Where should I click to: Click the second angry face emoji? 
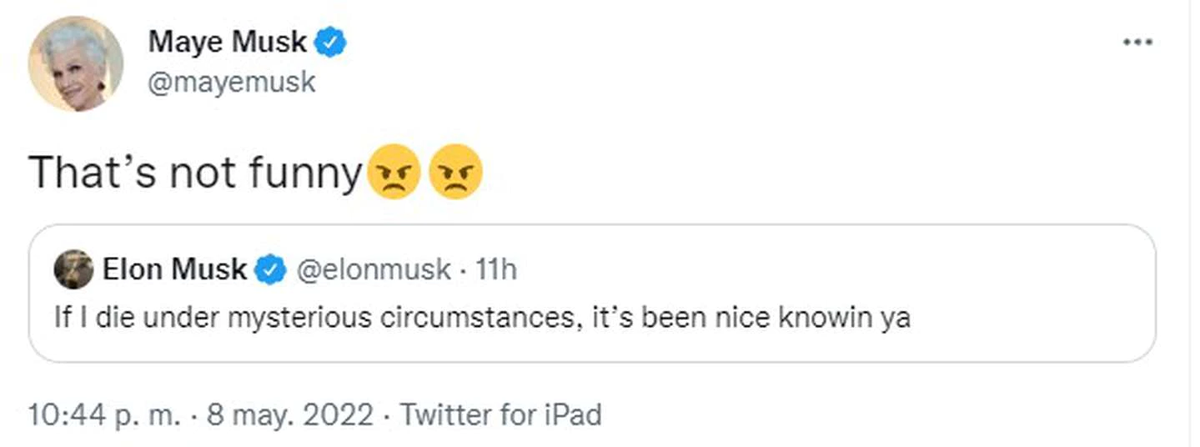[x=456, y=174]
